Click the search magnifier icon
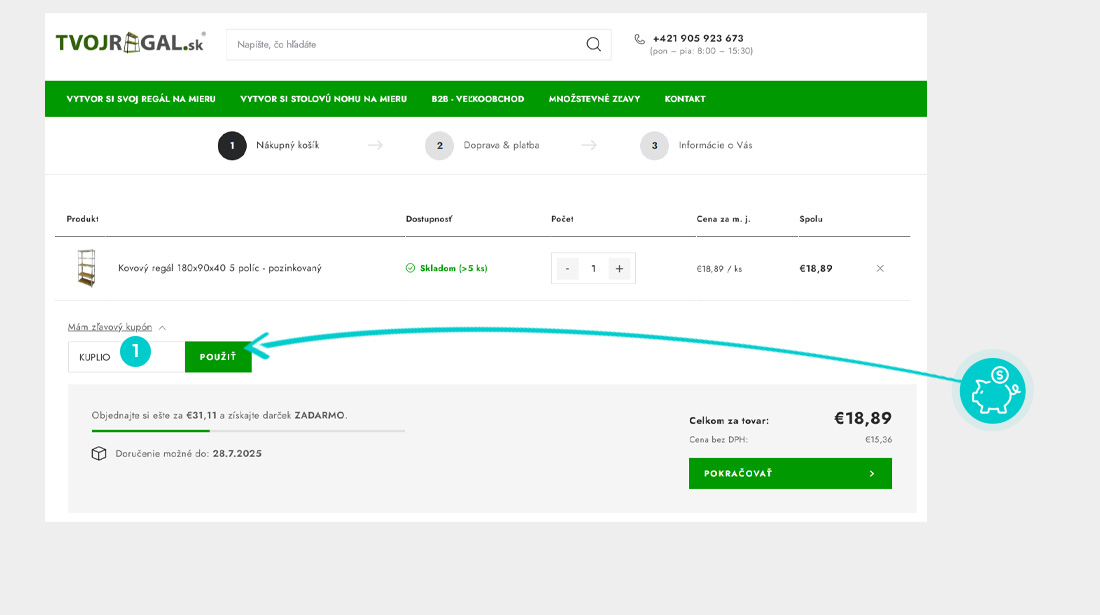Viewport: 1100px width, 615px height. (593, 44)
